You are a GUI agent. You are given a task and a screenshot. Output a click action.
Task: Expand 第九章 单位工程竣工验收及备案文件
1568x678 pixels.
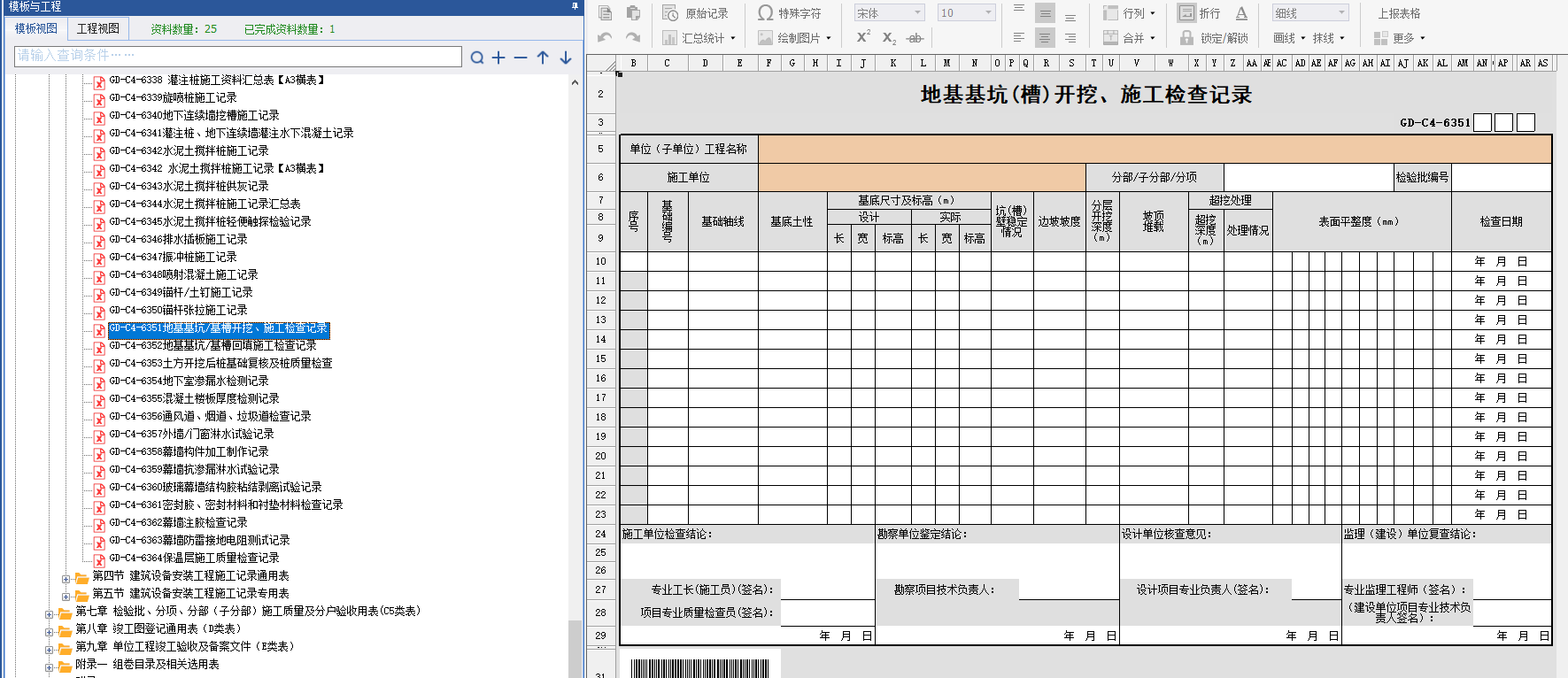49,650
